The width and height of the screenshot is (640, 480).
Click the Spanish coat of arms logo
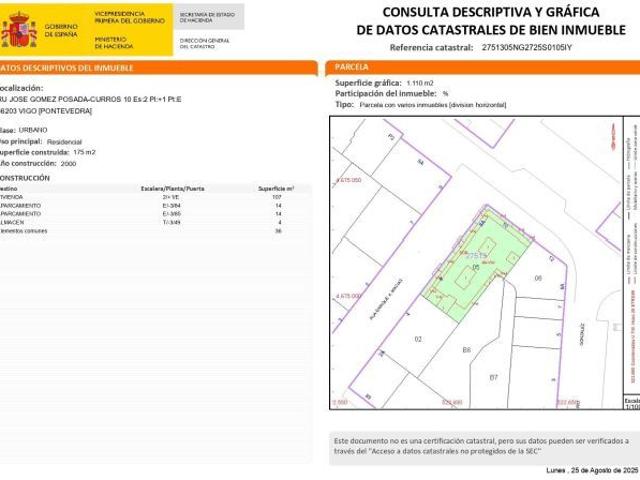(18, 29)
